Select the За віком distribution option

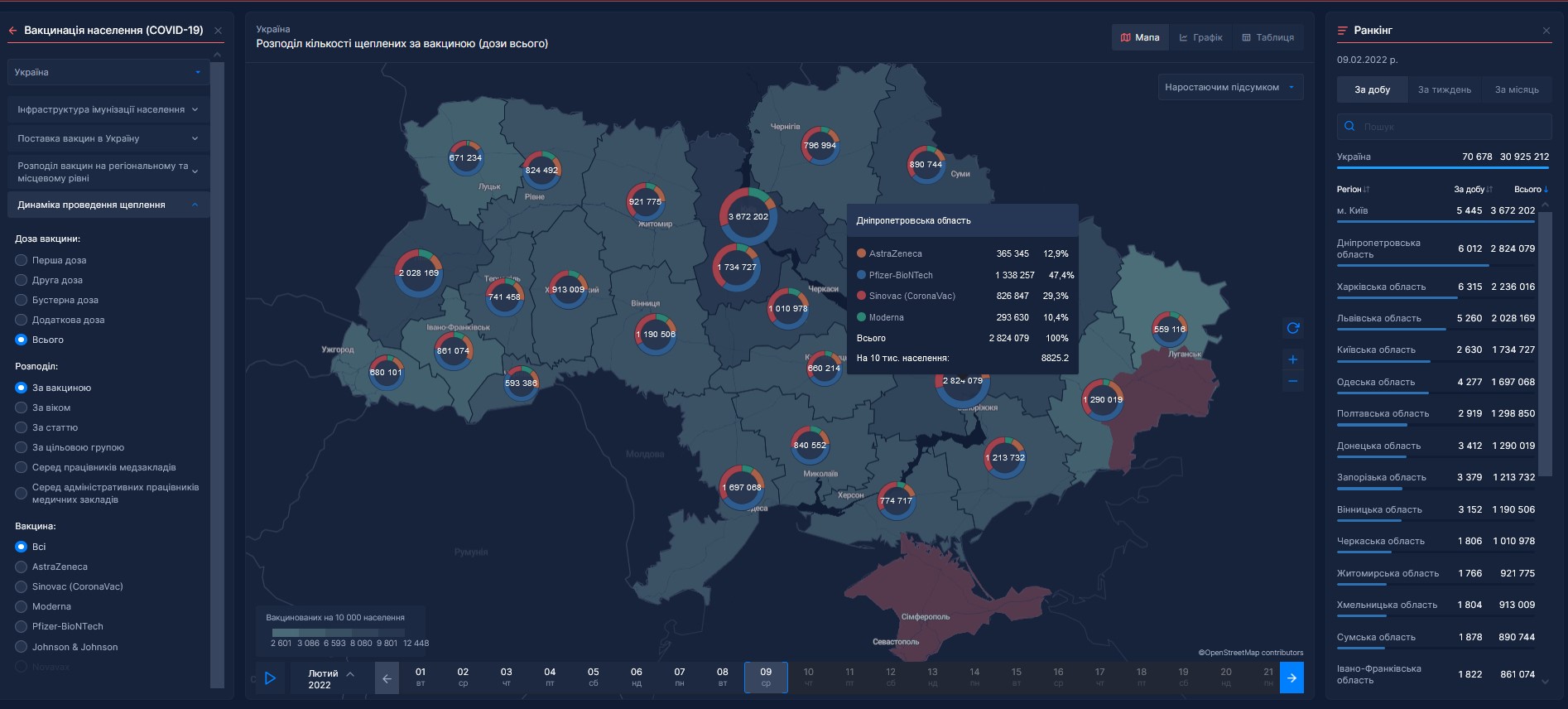[22, 408]
